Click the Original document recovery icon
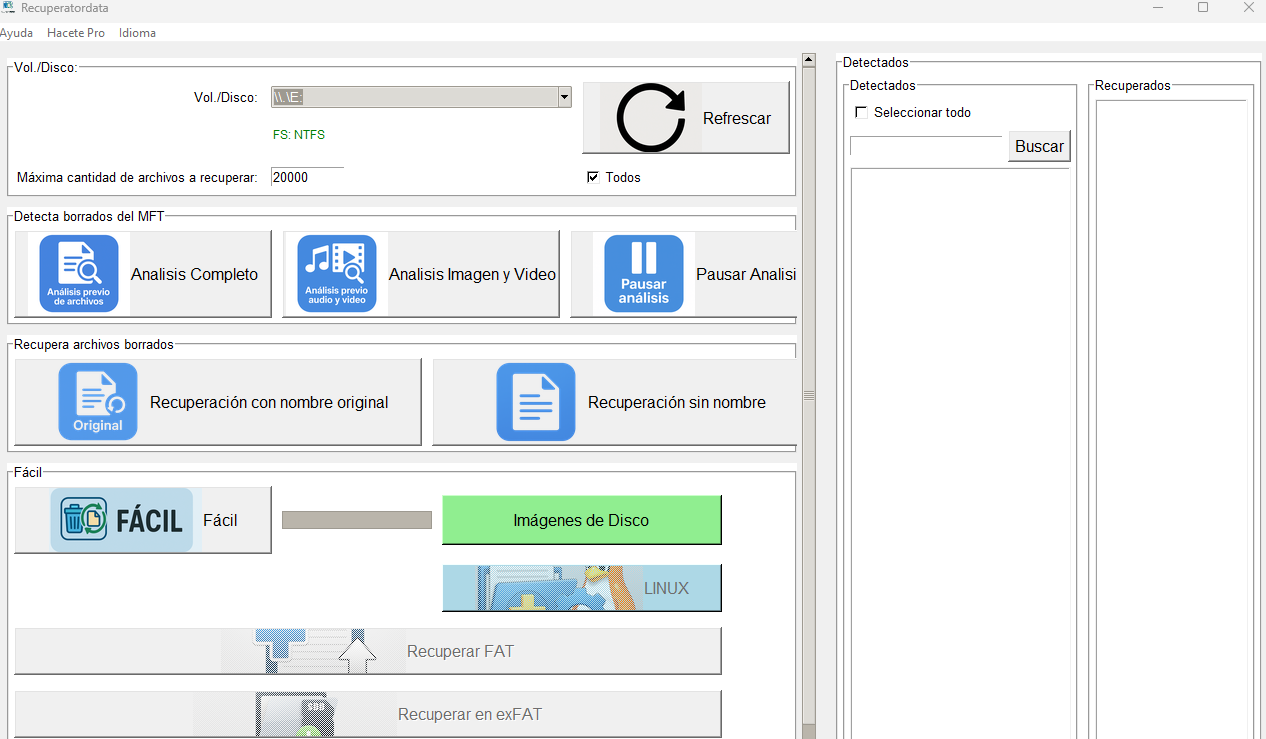The width and height of the screenshot is (1266, 739). [x=98, y=402]
